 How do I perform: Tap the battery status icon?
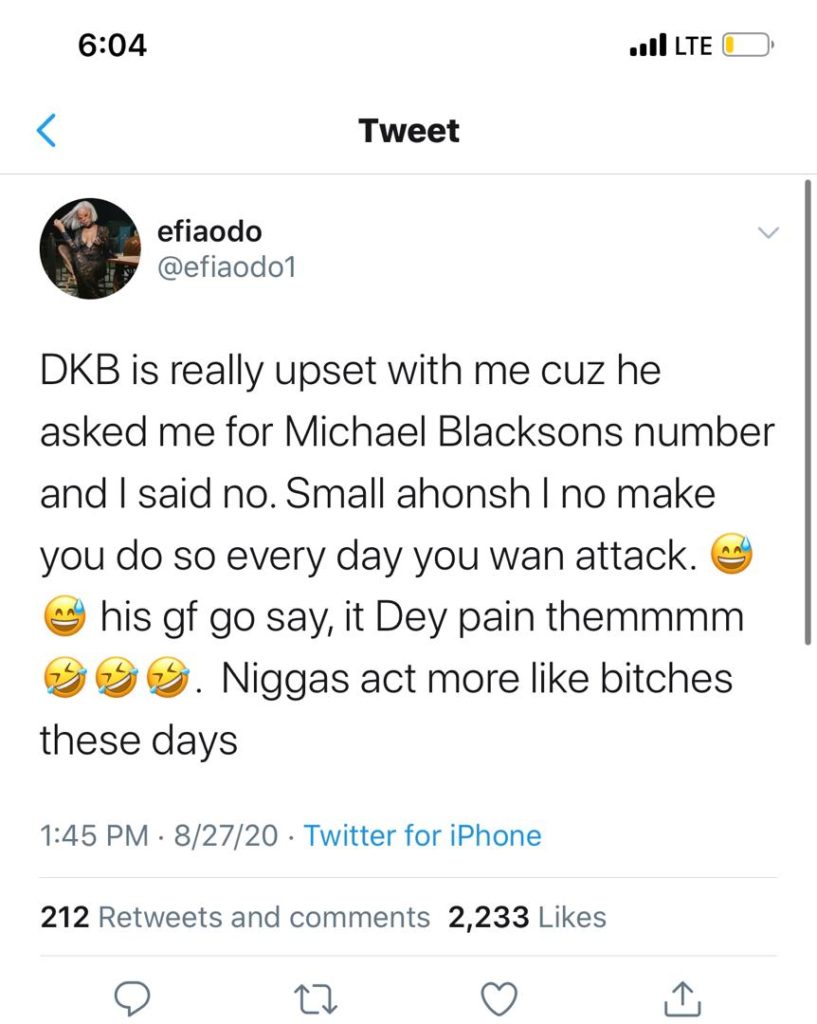coord(747,46)
